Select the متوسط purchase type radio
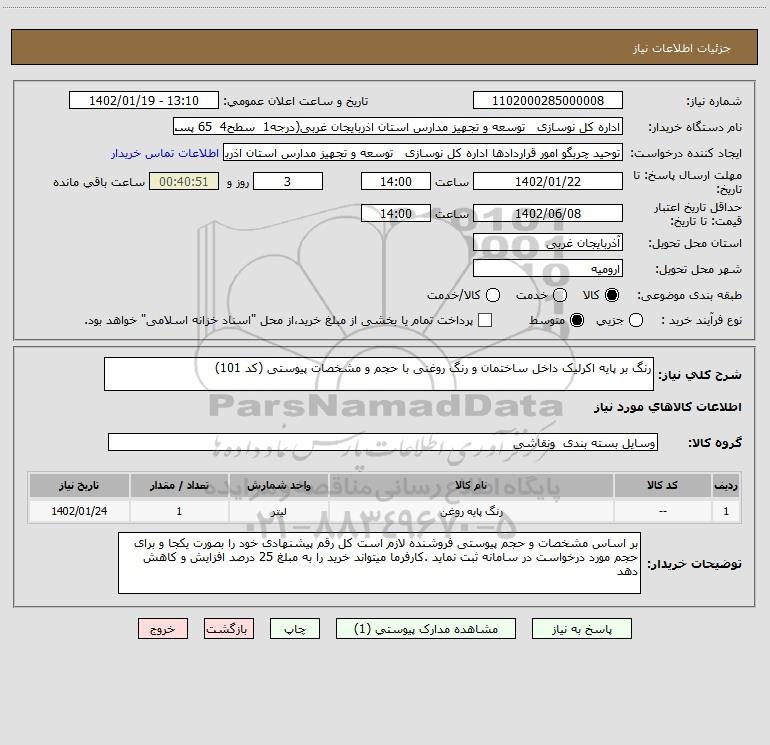770x745 pixels. (x=577, y=320)
